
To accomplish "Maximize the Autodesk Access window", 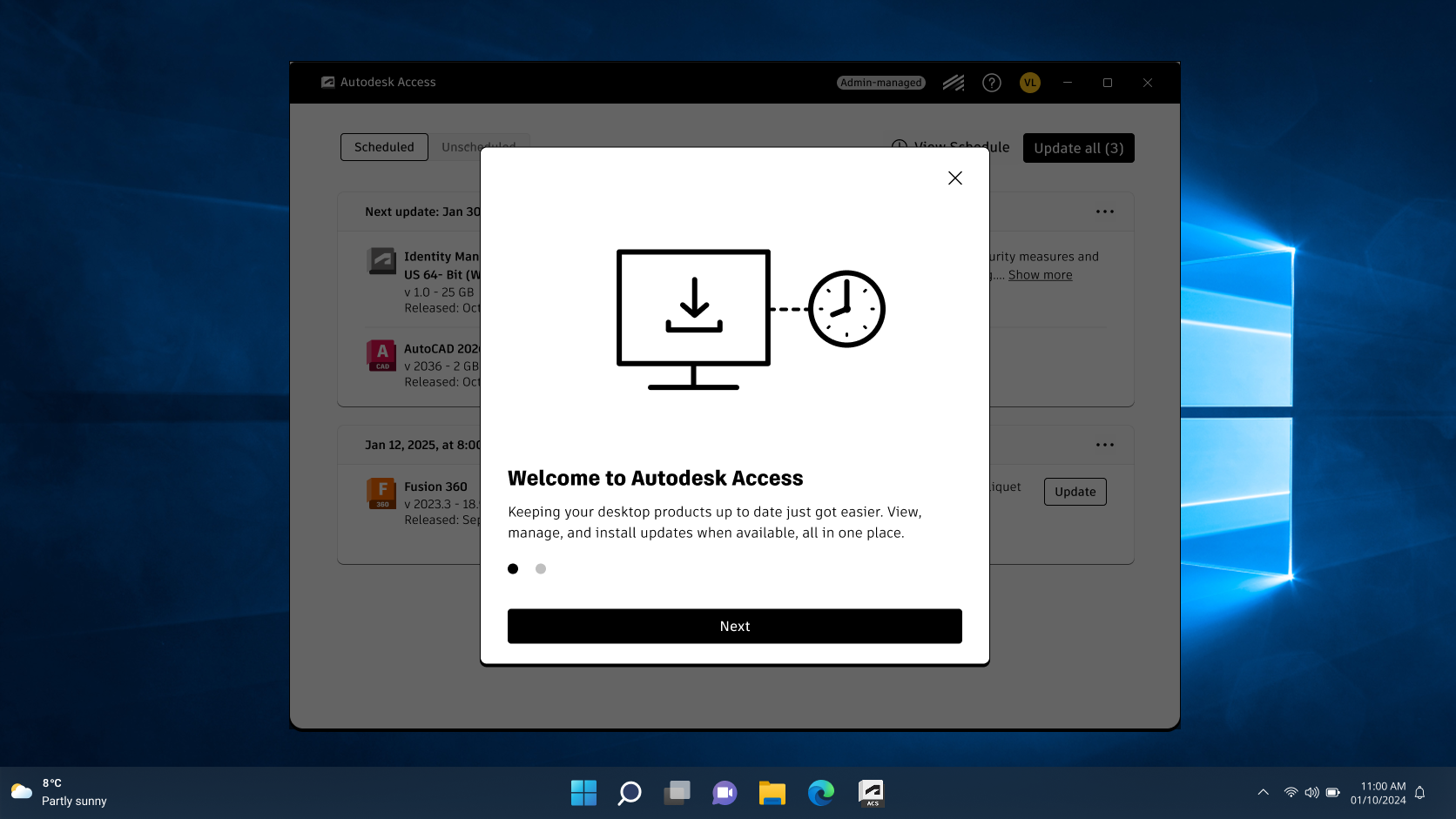I will pyautogui.click(x=1108, y=83).
